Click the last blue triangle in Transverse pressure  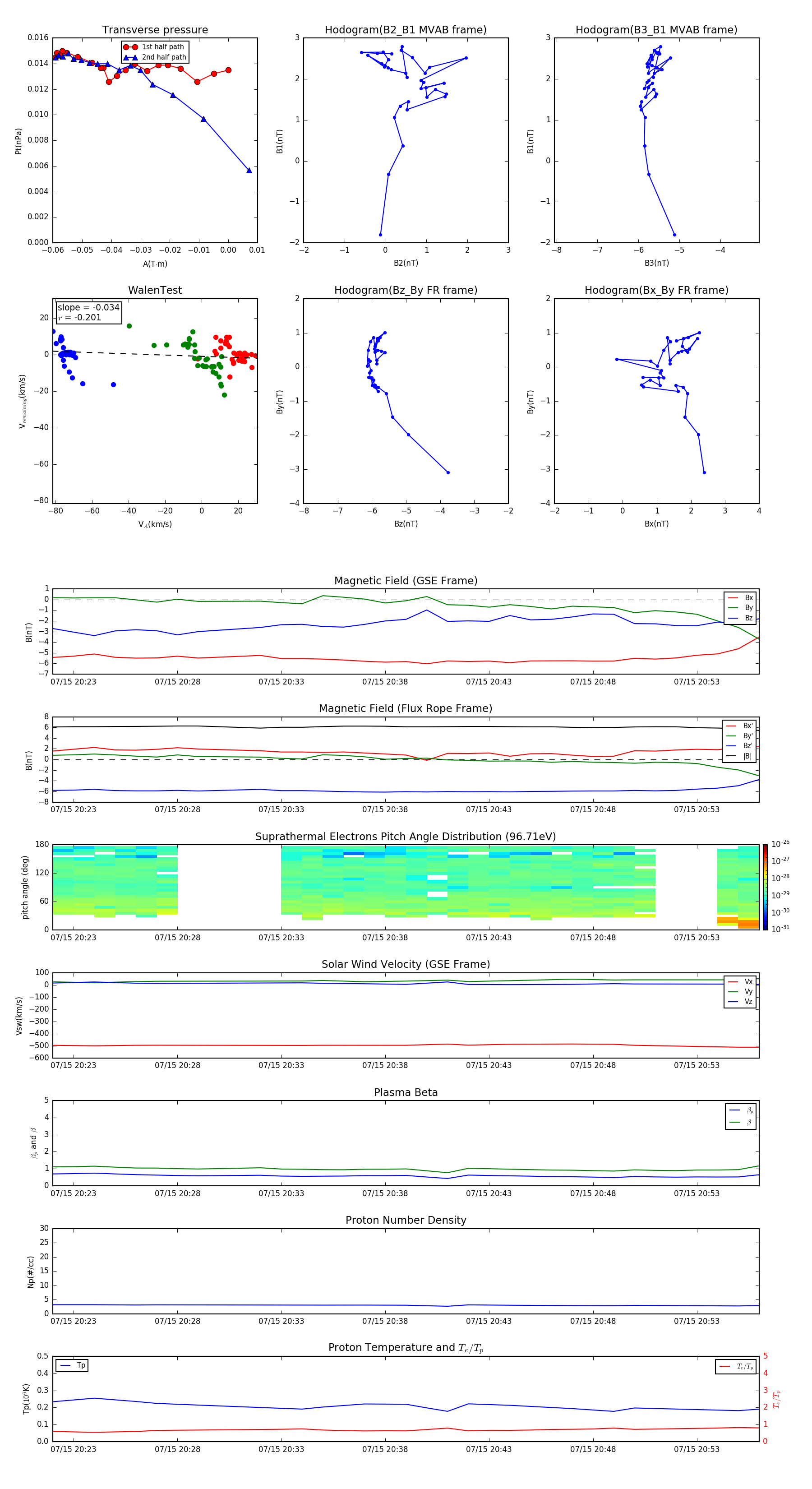249,171
